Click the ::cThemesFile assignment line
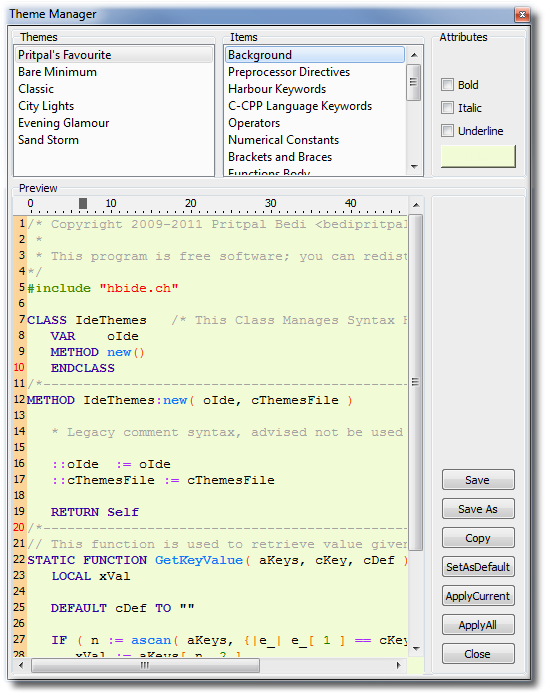 163,480
